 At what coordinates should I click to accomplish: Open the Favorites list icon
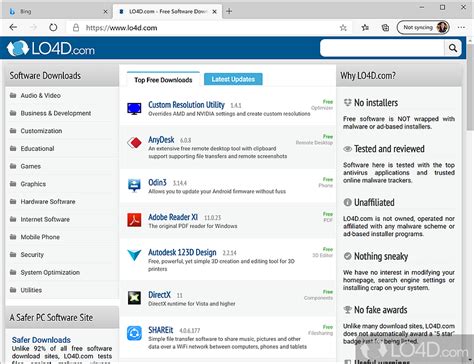(365, 28)
